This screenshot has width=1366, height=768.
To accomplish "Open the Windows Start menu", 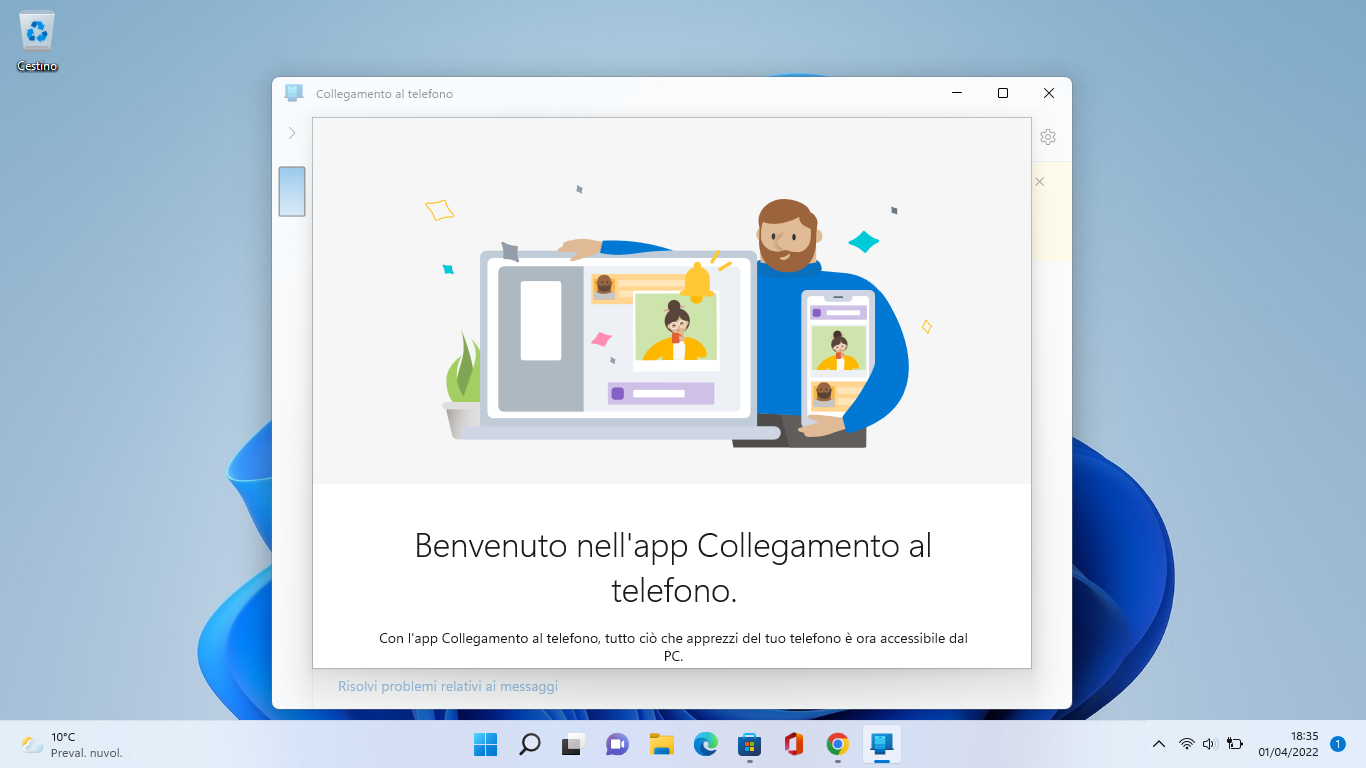I will tap(485, 744).
